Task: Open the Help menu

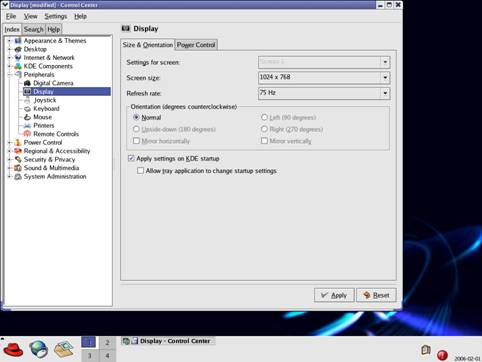Action: tap(80, 16)
